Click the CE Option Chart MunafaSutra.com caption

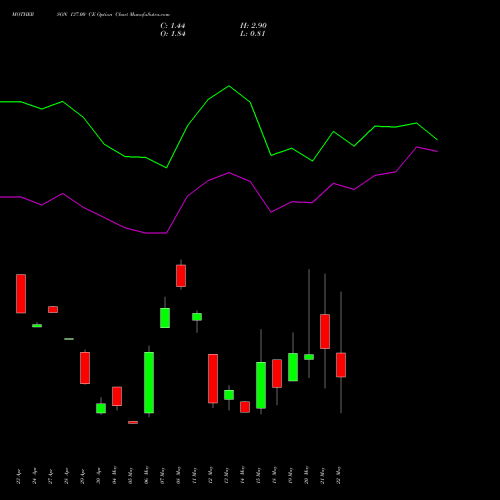pos(129,15)
